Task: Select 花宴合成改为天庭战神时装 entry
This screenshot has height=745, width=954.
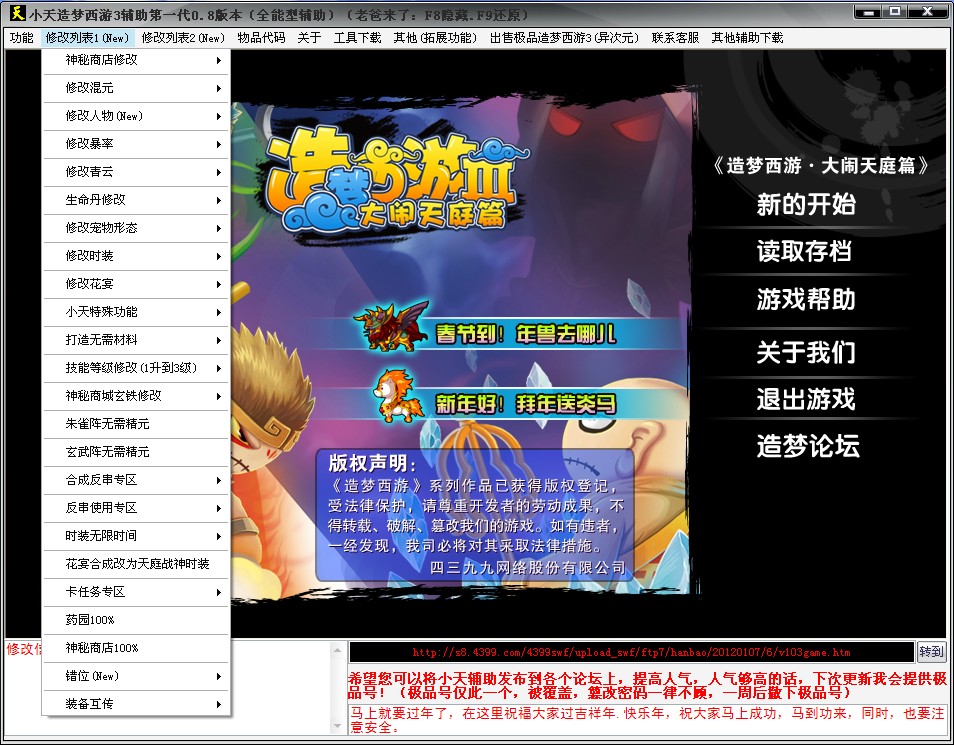Action: tap(136, 564)
